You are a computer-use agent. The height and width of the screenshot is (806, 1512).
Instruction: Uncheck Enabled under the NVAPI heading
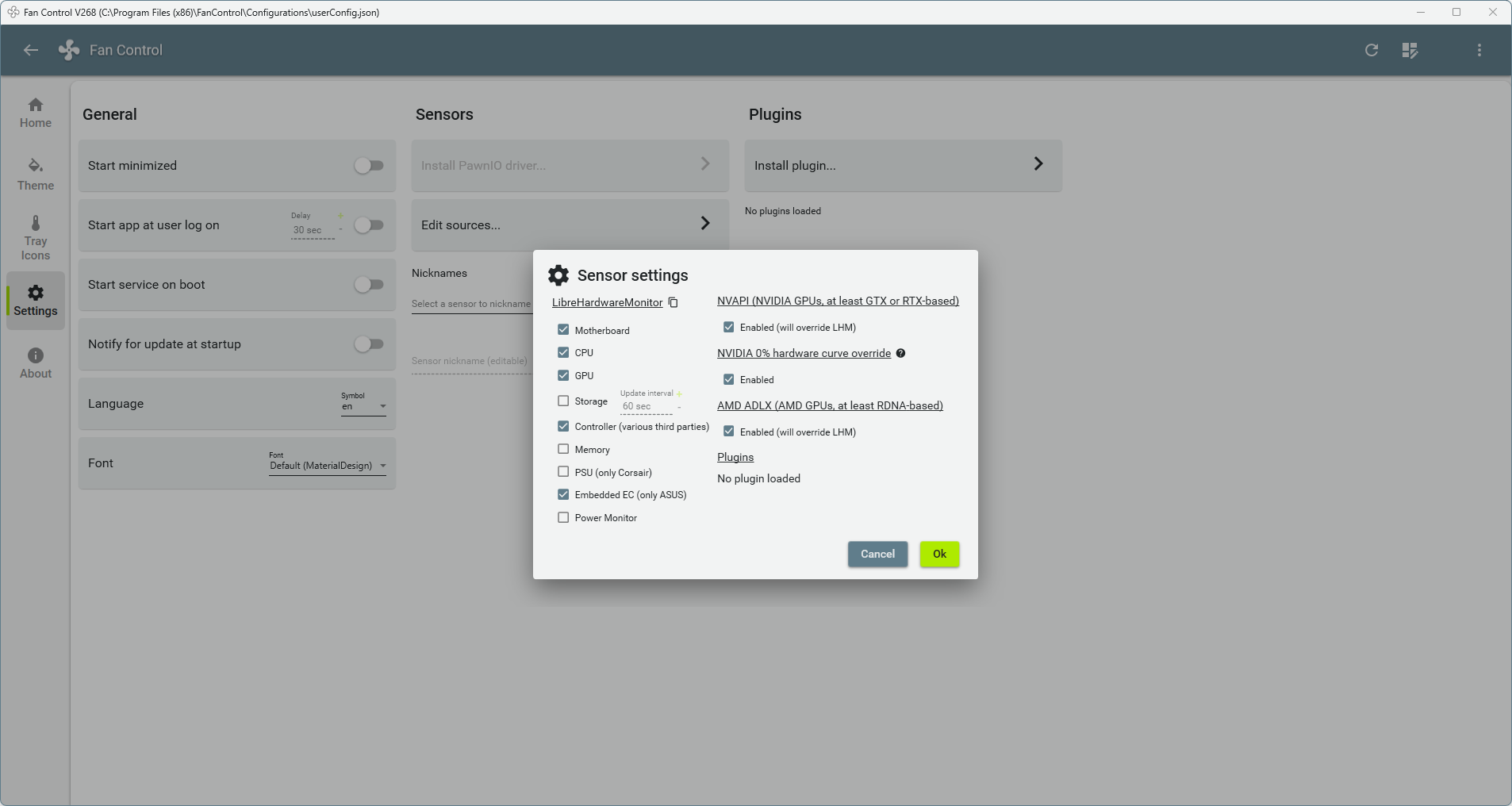[728, 327]
